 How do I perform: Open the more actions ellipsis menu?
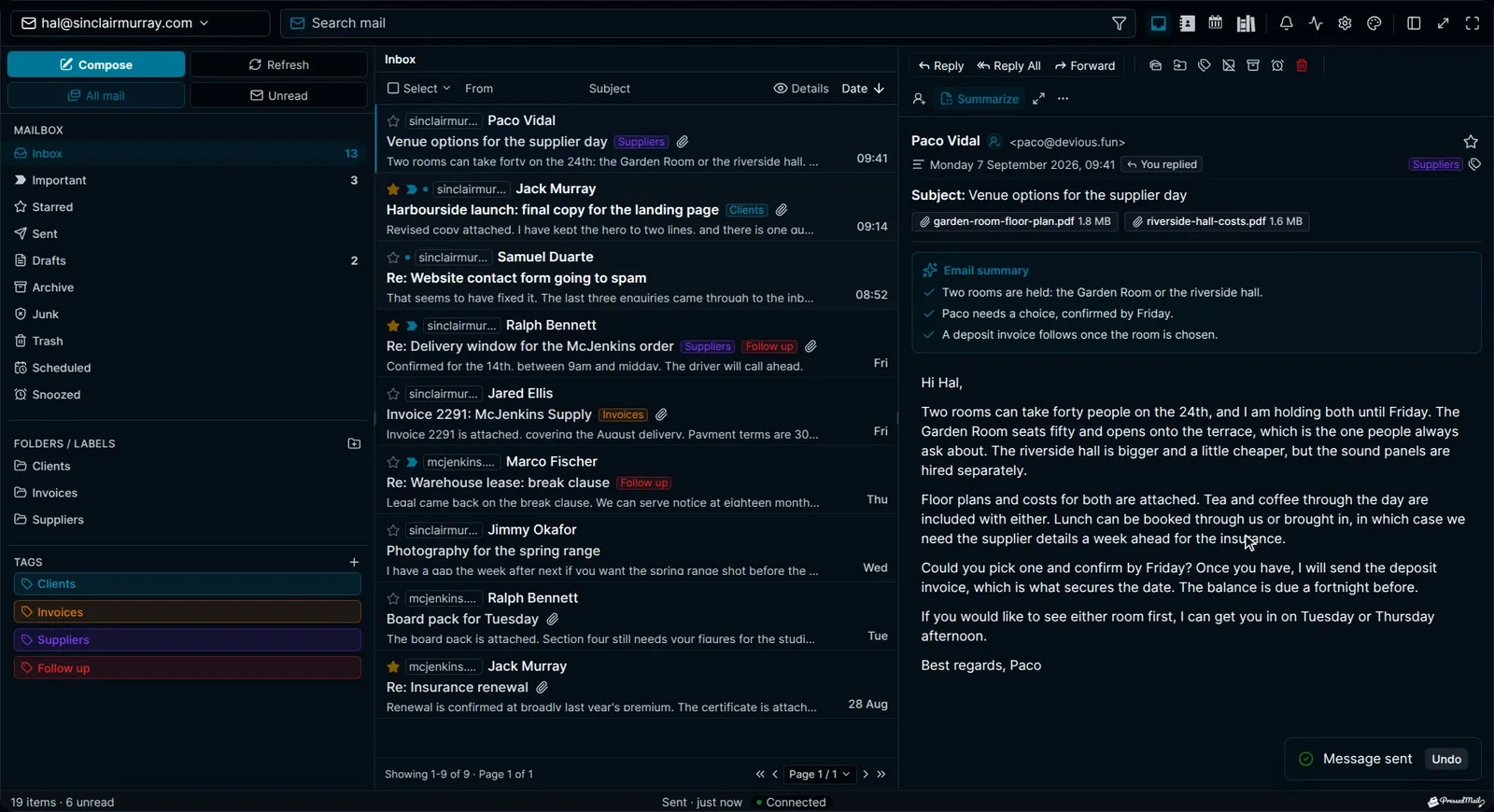[x=1063, y=99]
